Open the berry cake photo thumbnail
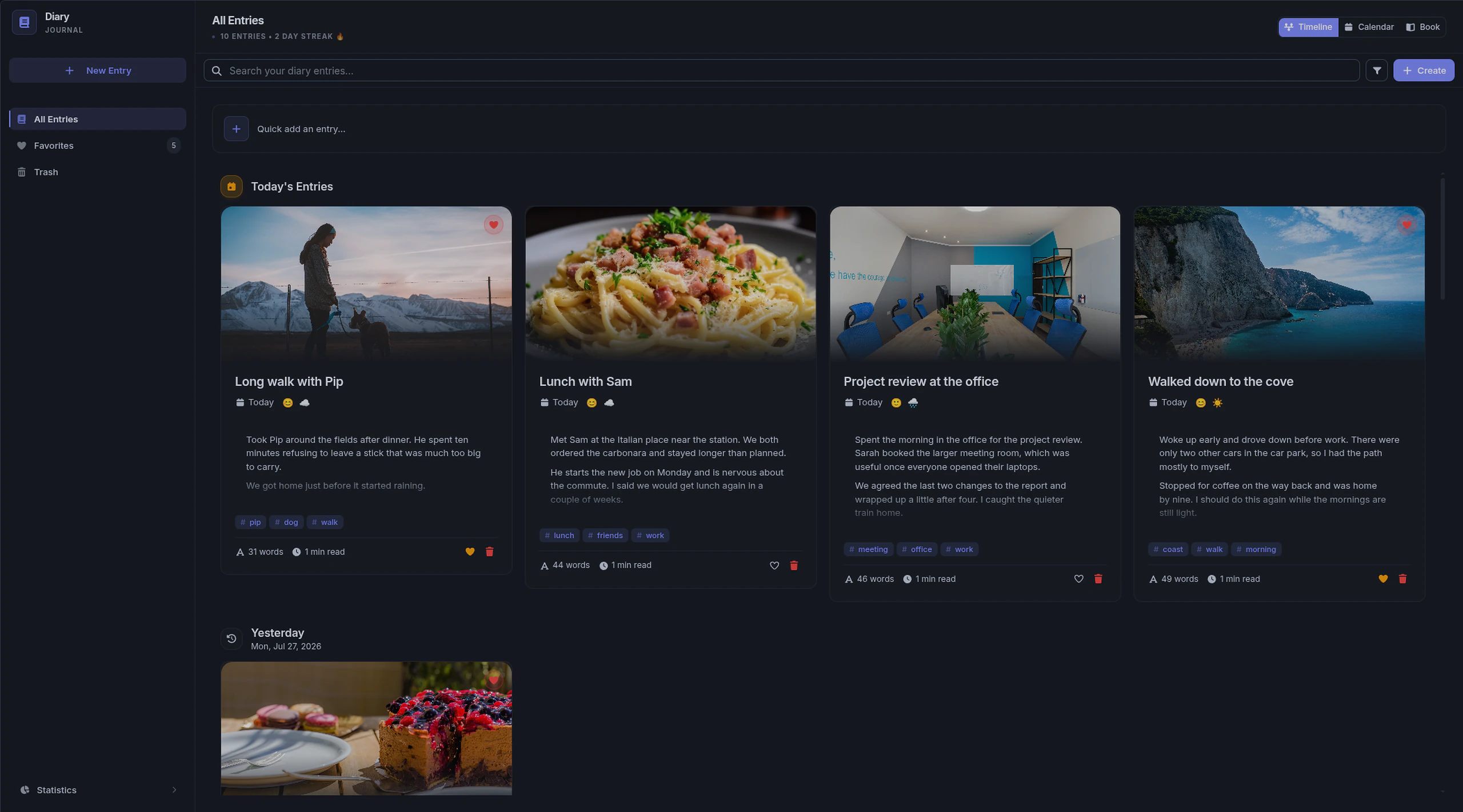1463x812 pixels. pos(366,728)
